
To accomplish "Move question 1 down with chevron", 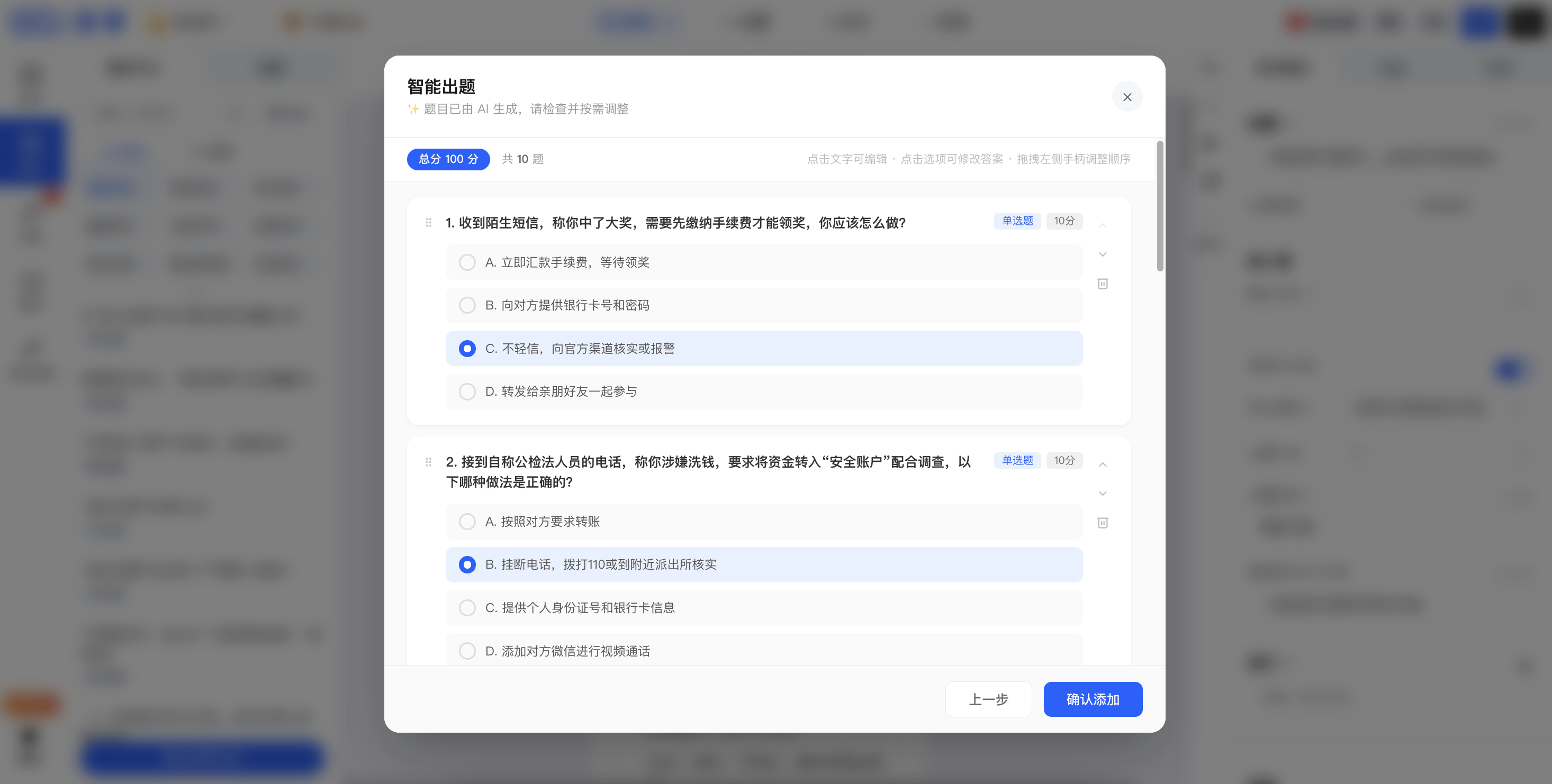I will click(1103, 254).
